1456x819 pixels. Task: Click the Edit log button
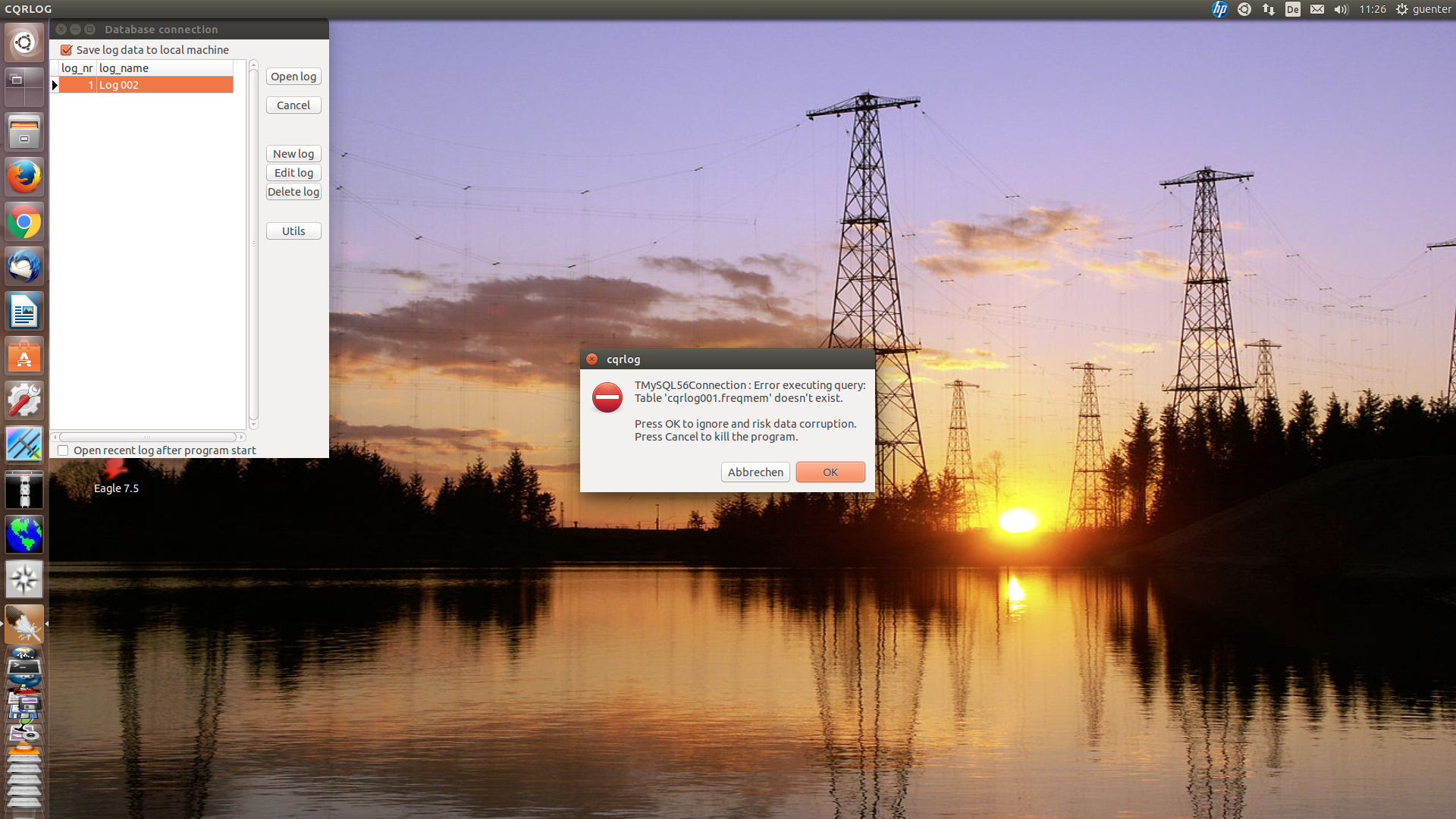pos(293,173)
